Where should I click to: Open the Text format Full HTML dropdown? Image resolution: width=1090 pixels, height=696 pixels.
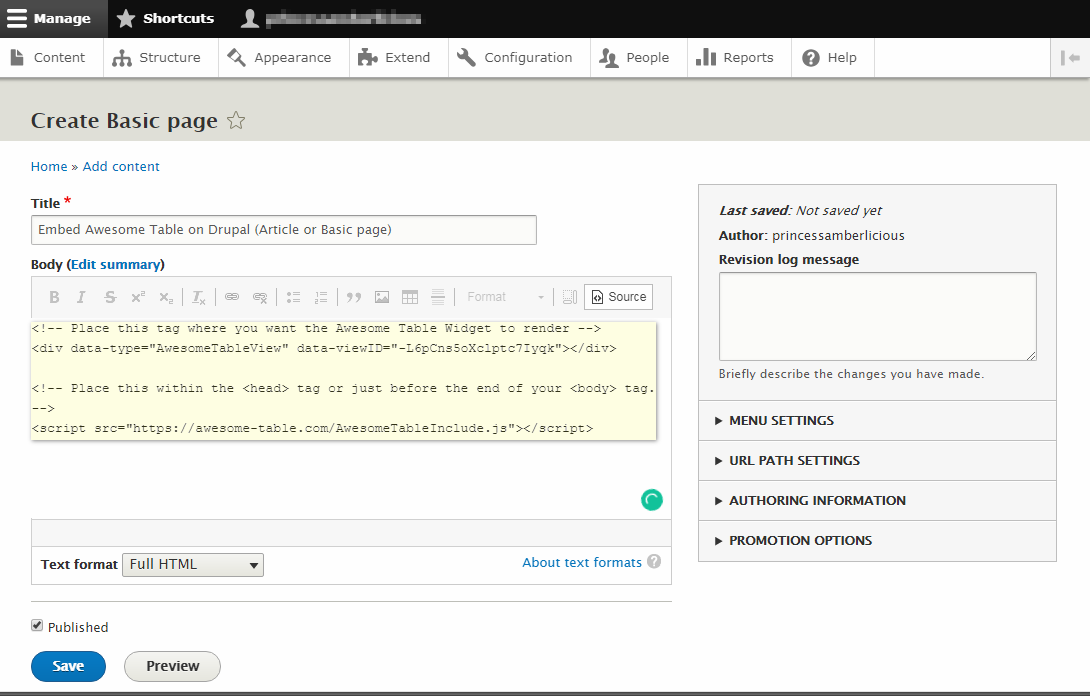tap(193, 565)
